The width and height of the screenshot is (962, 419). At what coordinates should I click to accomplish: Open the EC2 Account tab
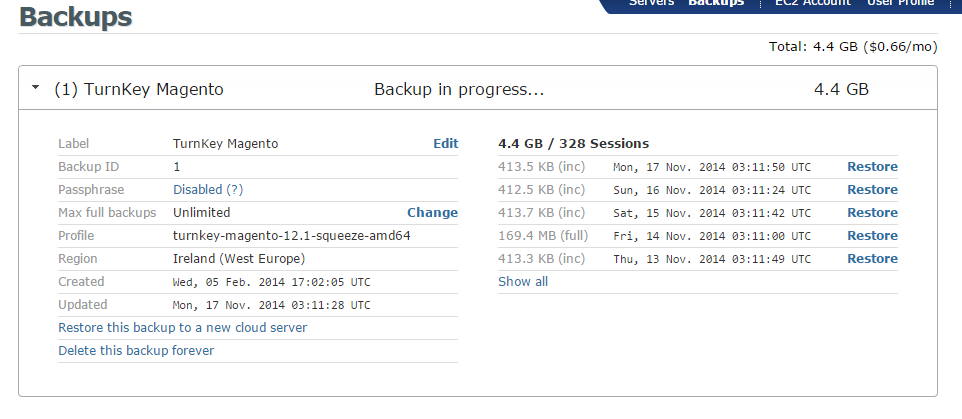[x=812, y=3]
